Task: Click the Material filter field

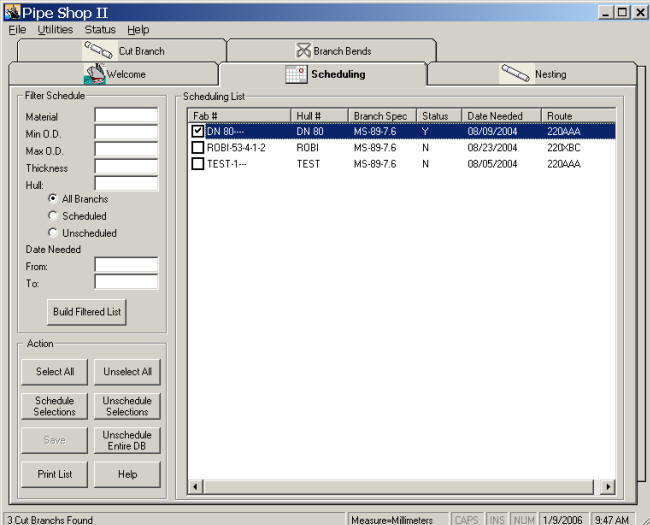Action: click(126, 115)
